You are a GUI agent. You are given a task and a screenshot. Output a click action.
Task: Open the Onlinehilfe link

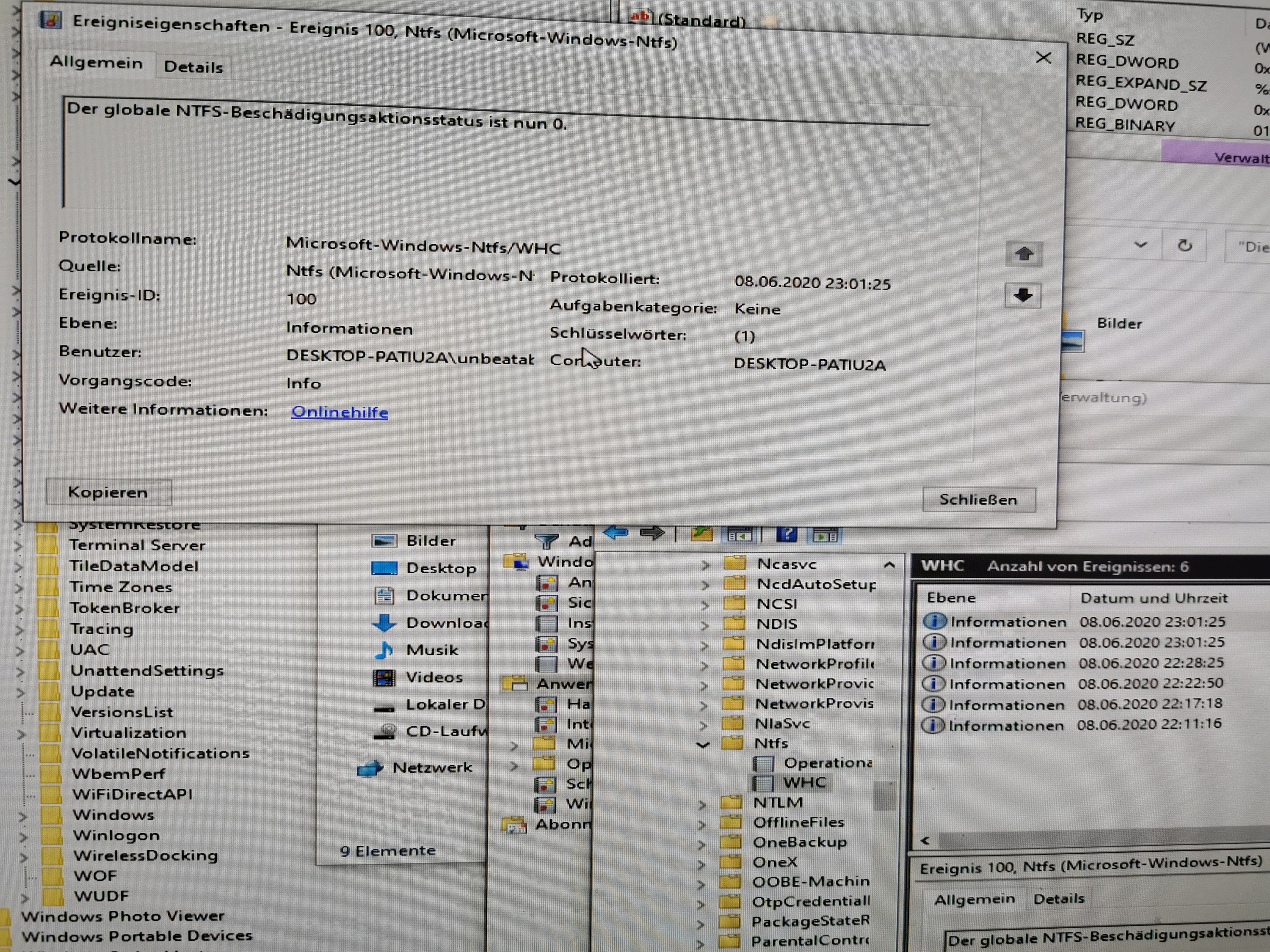[x=340, y=412]
